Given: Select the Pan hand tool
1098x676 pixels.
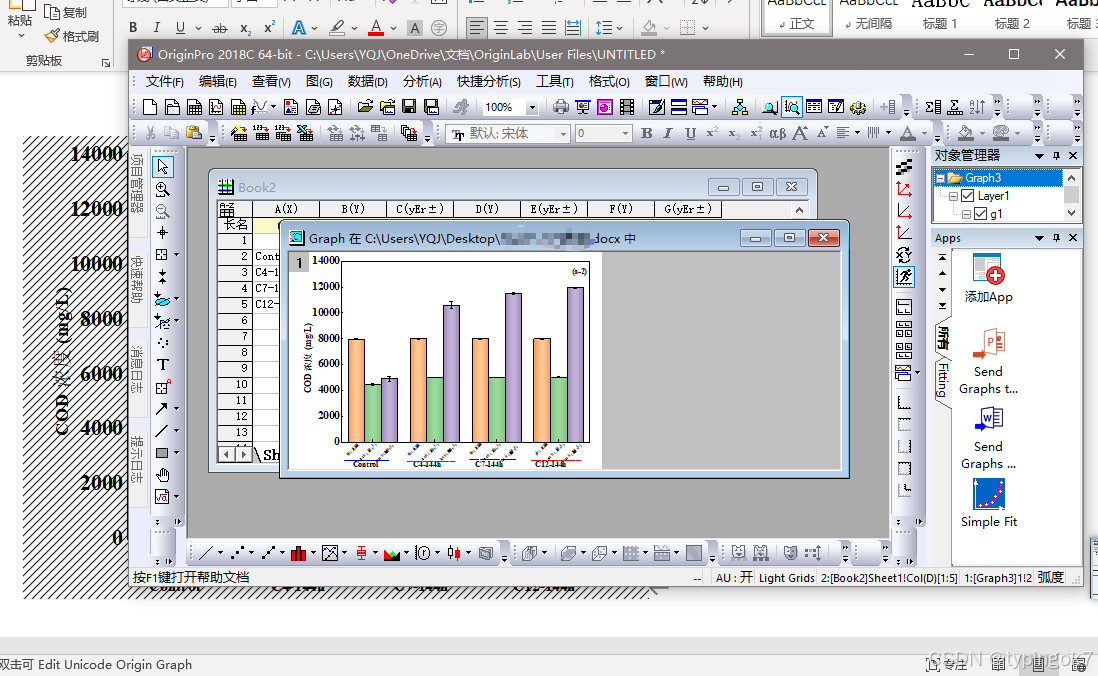Looking at the screenshot, I should click(x=162, y=475).
